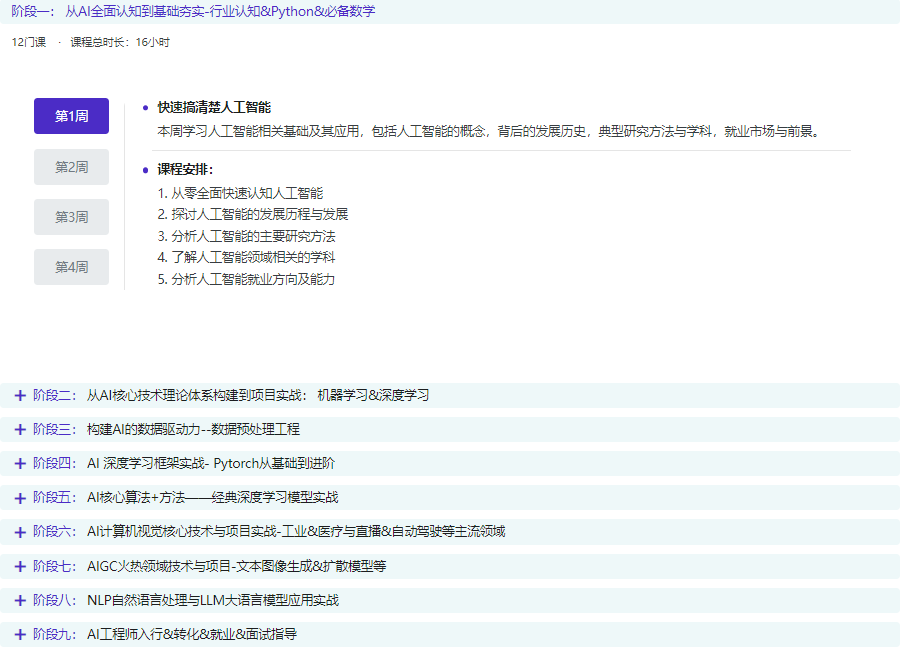Open the 第3周 week view
The image size is (922, 654).
coord(71,217)
